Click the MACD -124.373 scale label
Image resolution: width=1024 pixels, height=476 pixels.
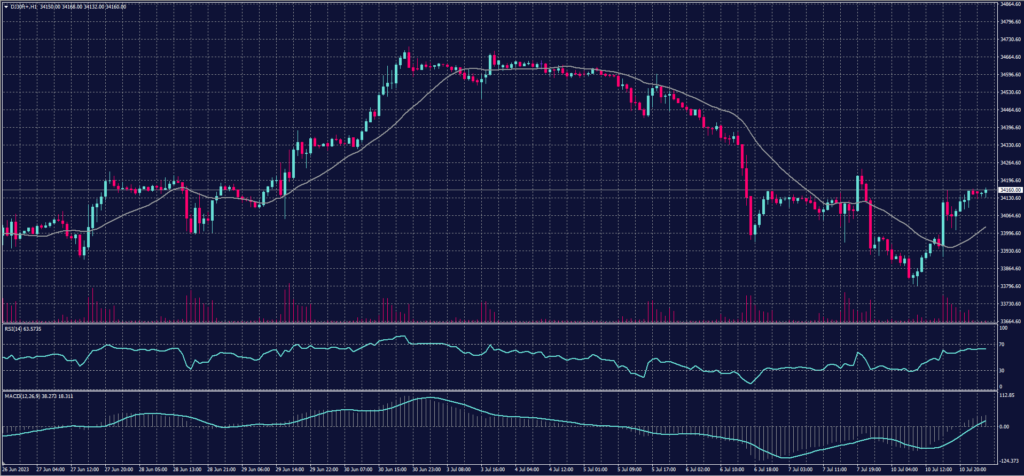(x=1003, y=459)
